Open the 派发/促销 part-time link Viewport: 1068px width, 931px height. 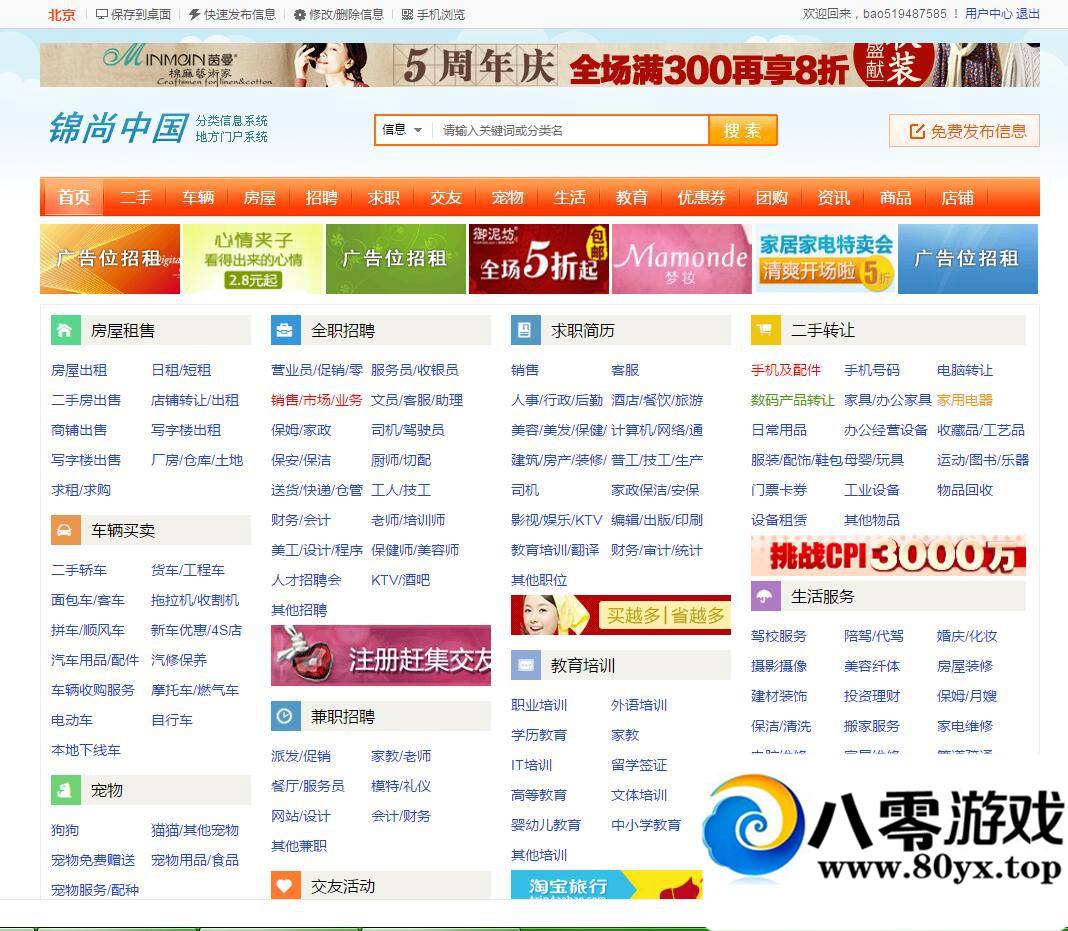coord(301,756)
